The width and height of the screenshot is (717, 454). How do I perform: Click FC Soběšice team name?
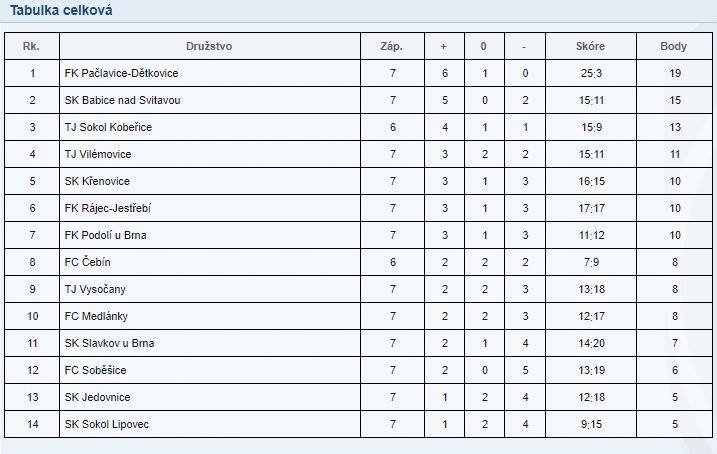tap(95, 370)
